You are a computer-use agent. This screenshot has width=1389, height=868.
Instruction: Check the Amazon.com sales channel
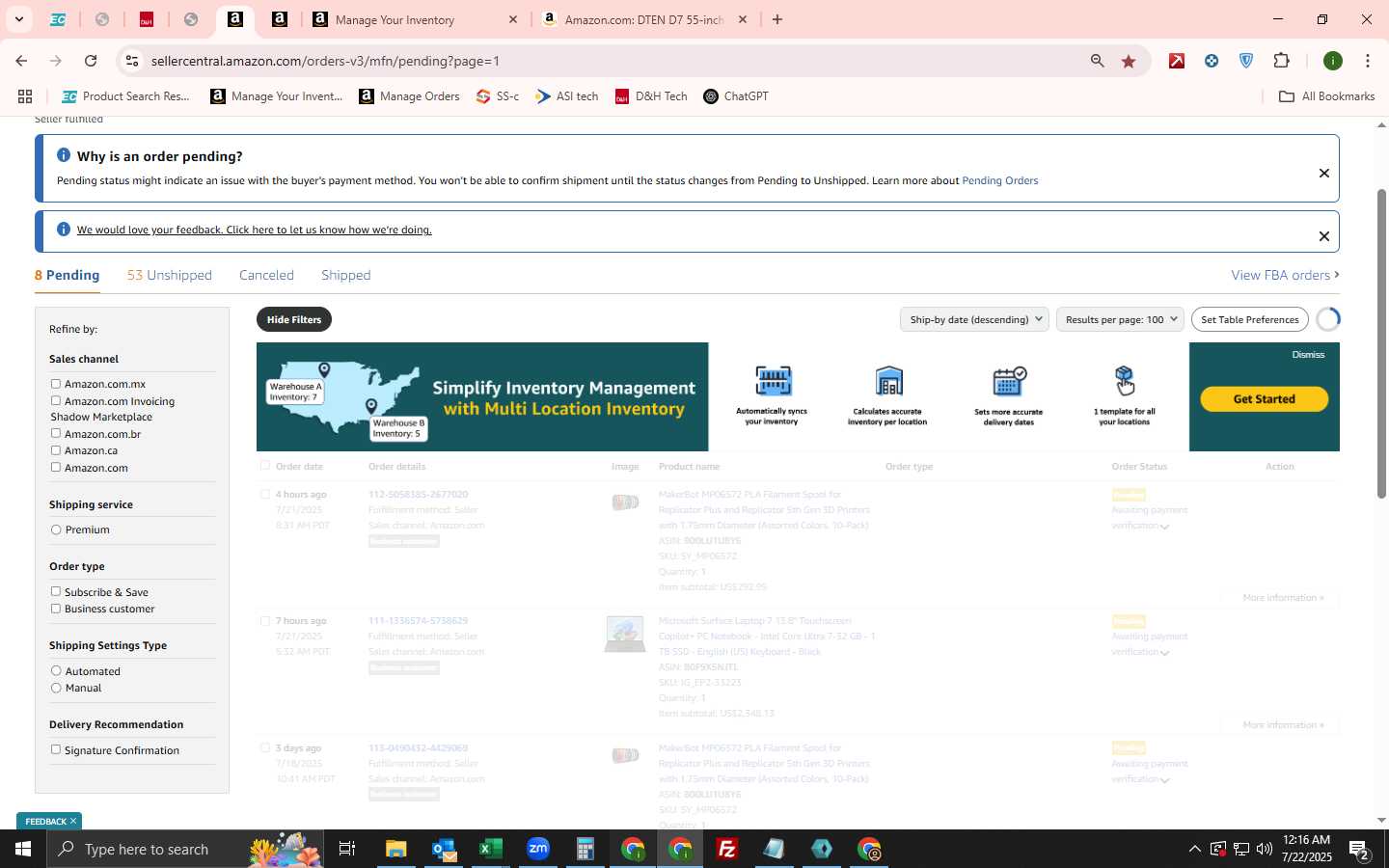click(56, 467)
